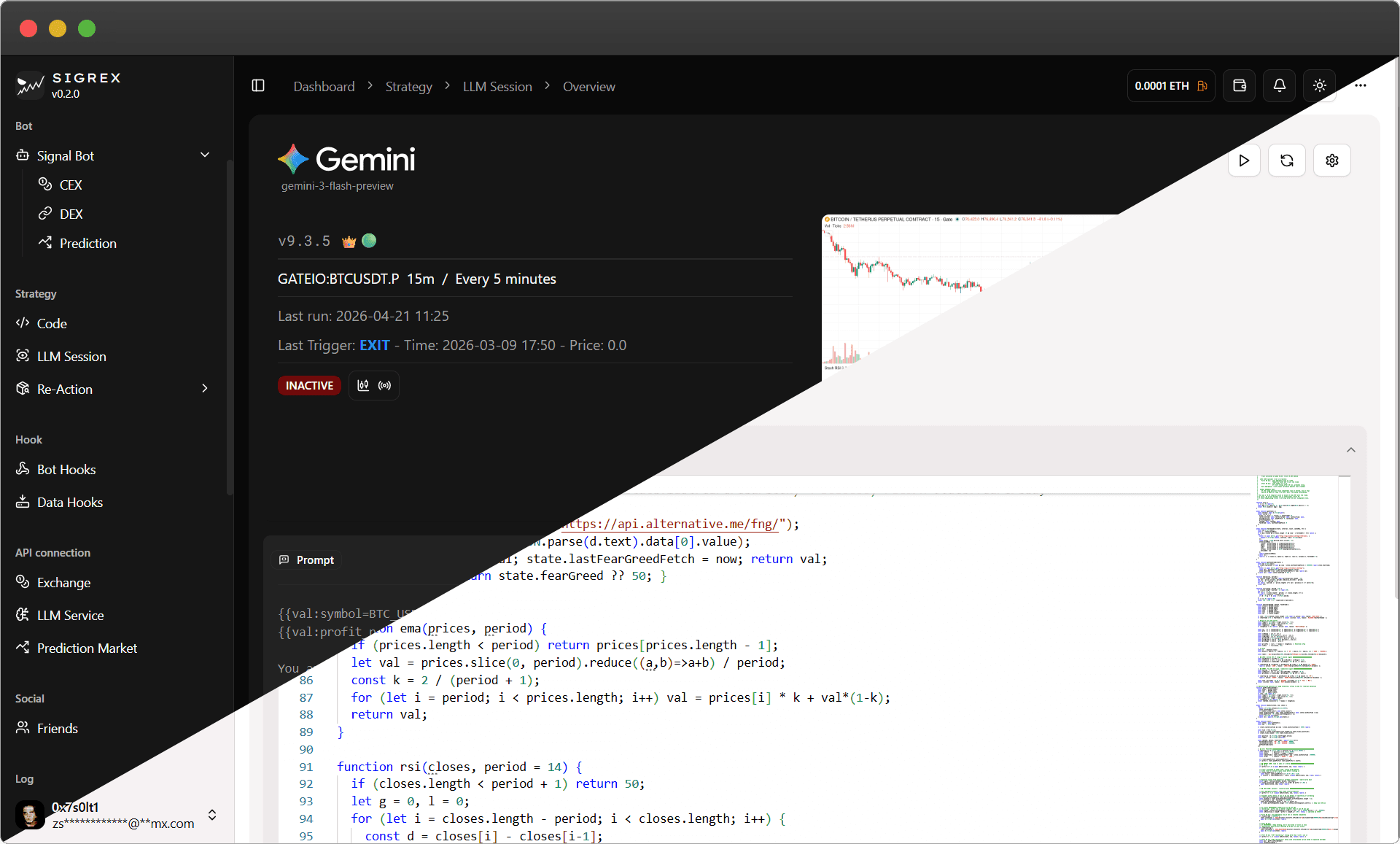Switch theme with the sun icon
This screenshot has width=1400, height=844.
pyautogui.click(x=1320, y=86)
